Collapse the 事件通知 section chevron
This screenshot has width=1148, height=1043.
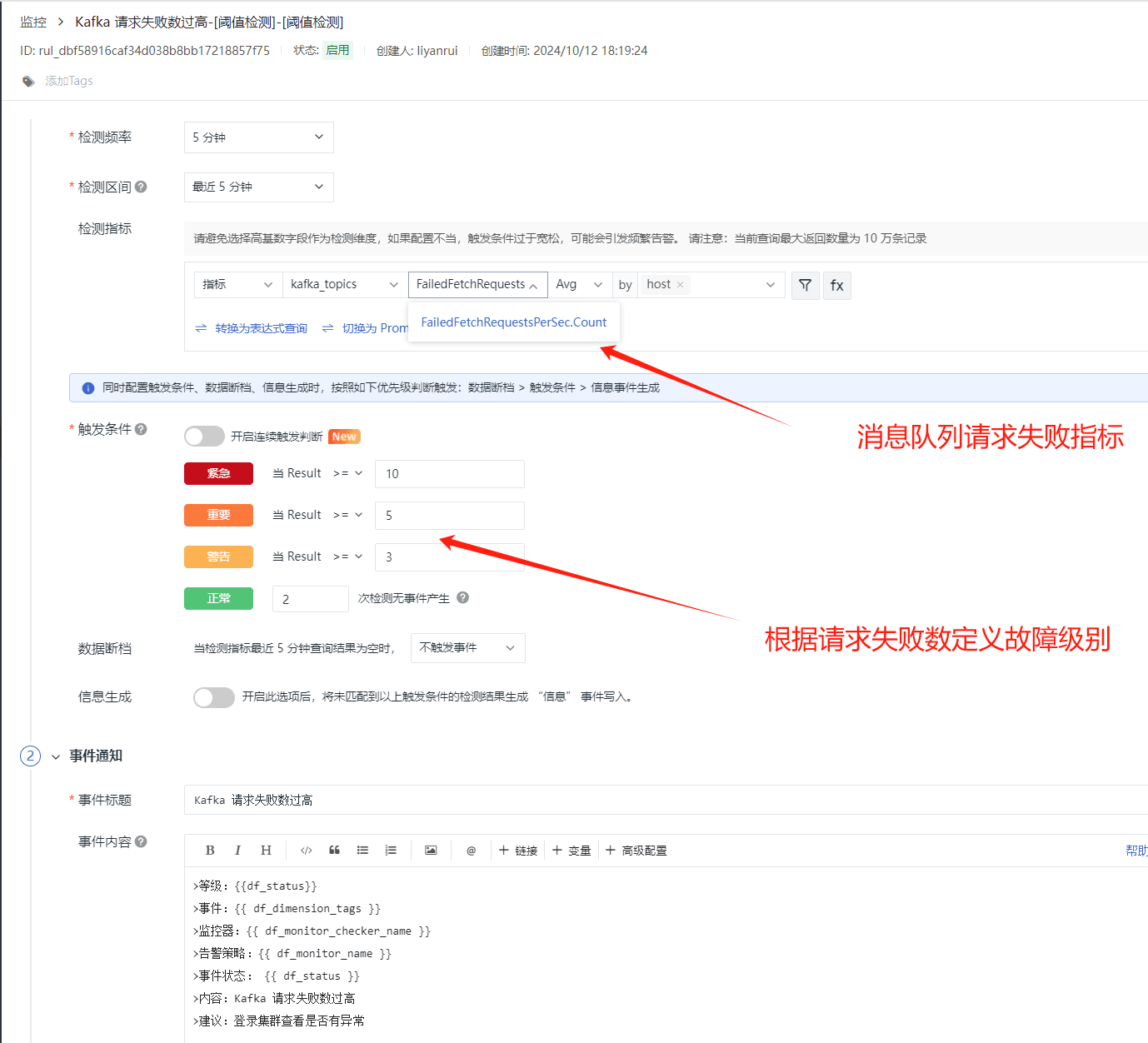point(56,756)
